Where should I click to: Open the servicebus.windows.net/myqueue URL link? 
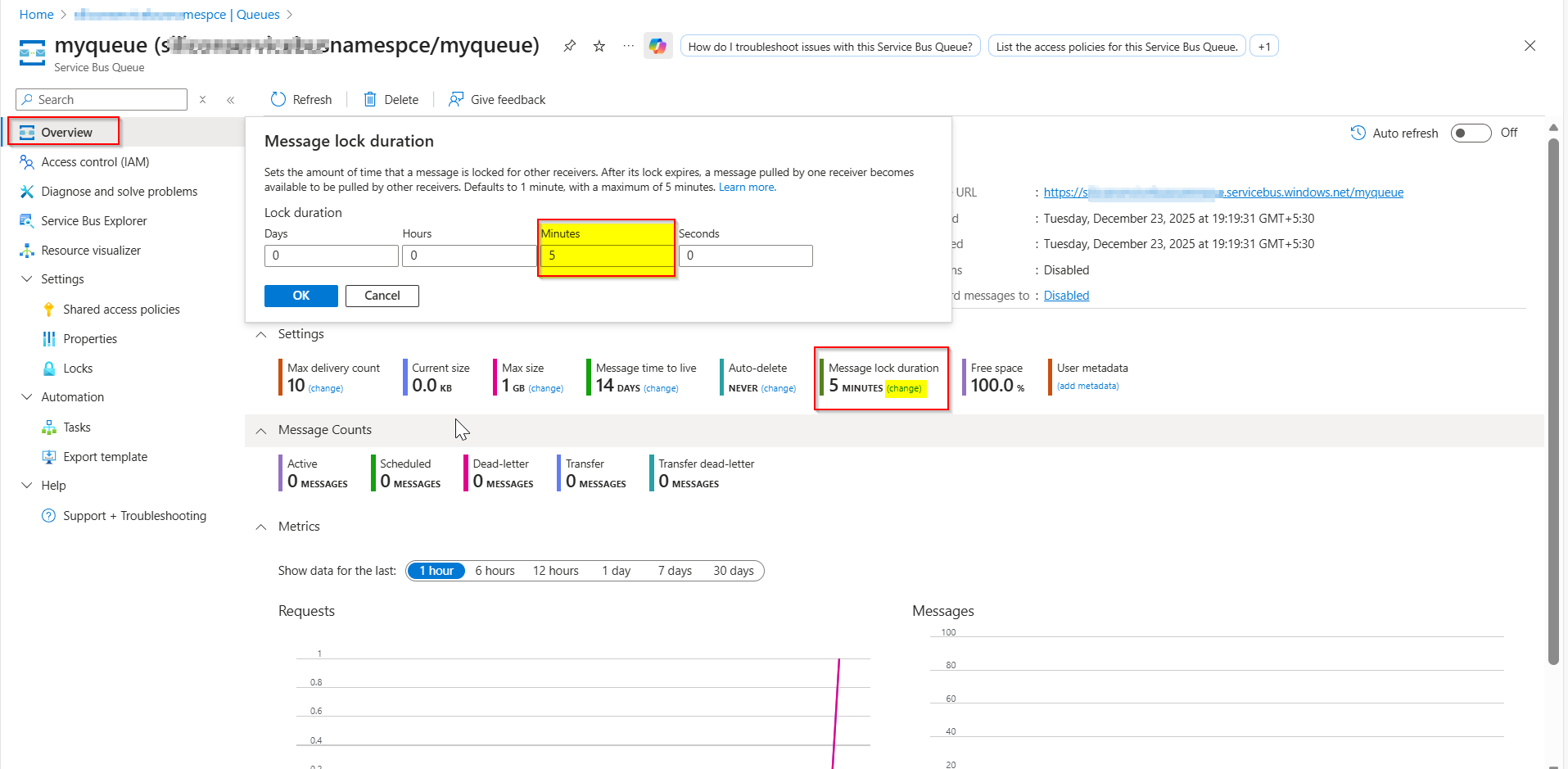(x=1223, y=192)
